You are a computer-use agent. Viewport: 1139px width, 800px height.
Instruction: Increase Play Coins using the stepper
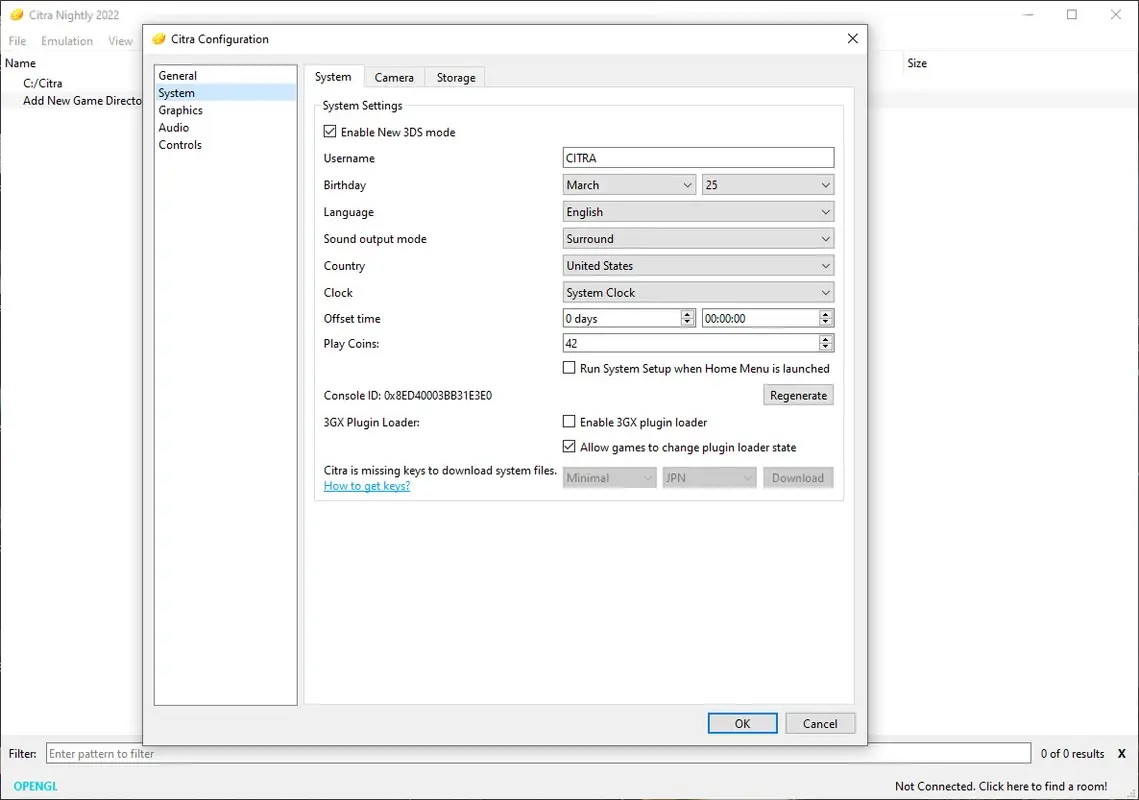tap(827, 339)
